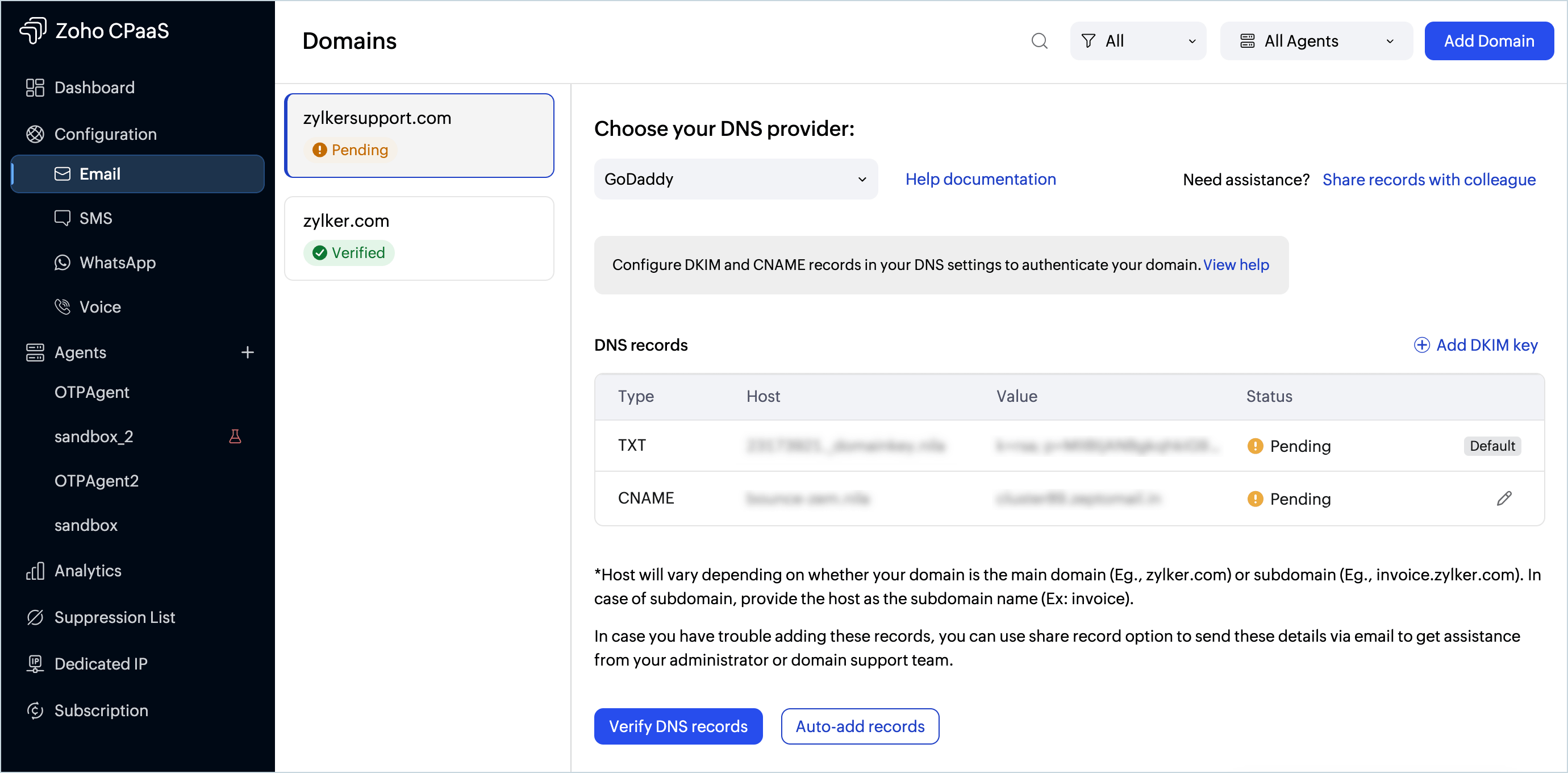Open Help documentation link
This screenshot has width=1568, height=773.
tap(980, 179)
